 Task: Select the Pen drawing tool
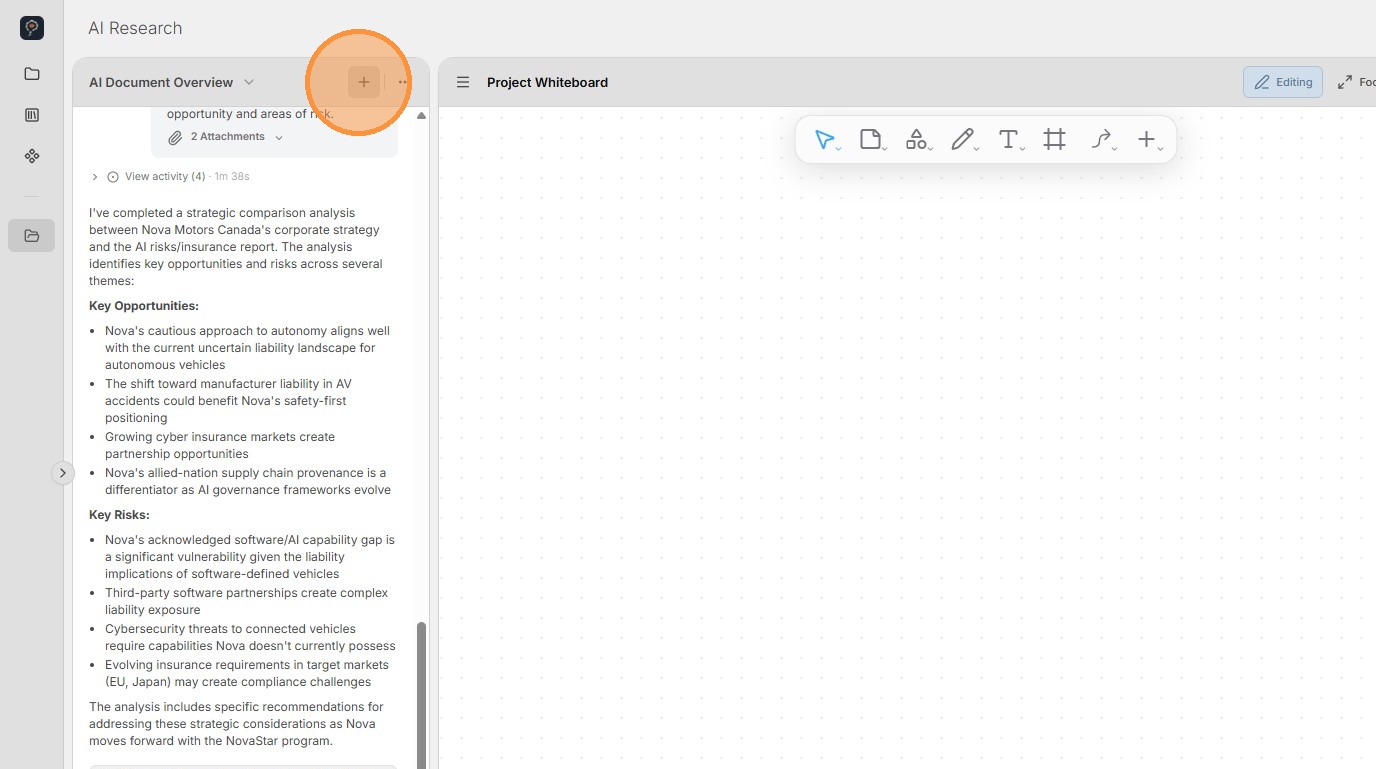tap(963, 140)
